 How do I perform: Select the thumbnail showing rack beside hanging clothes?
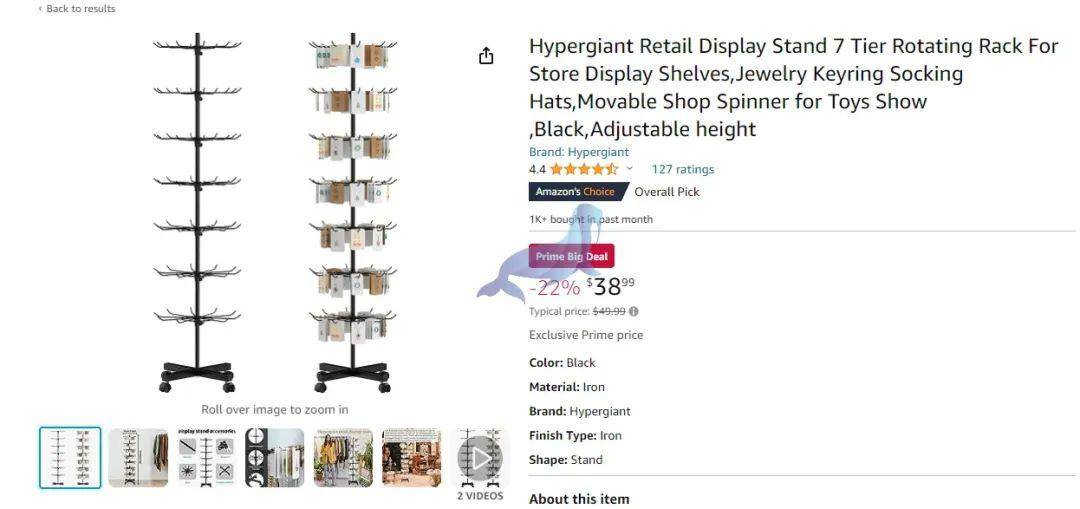point(139,458)
